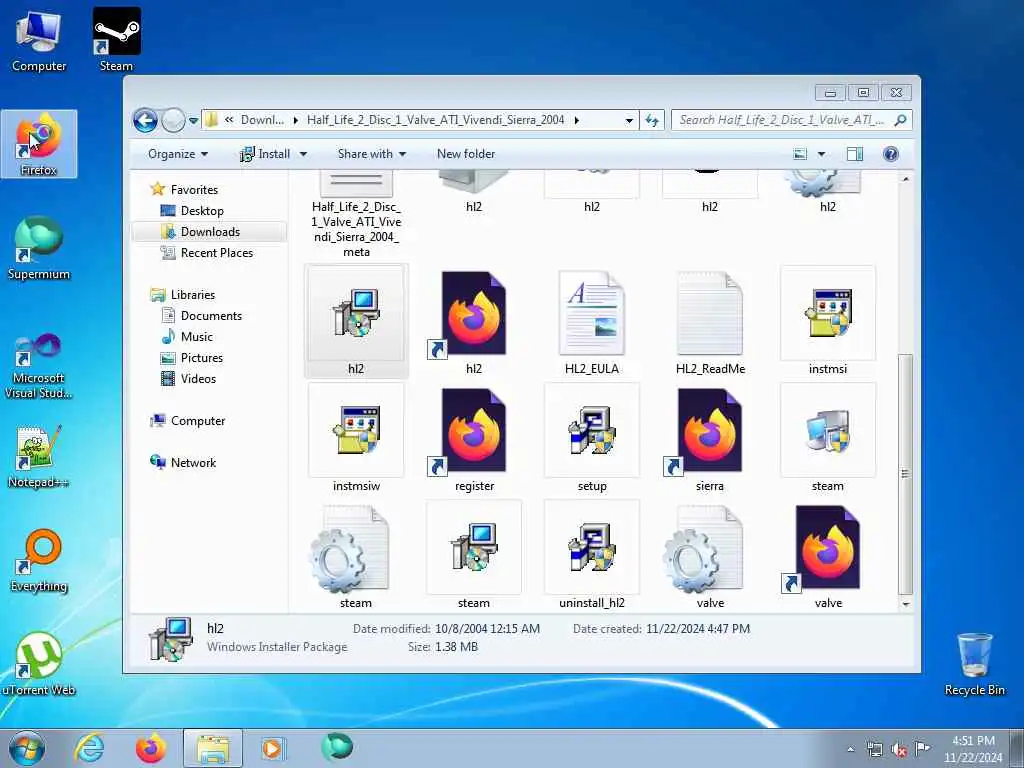Open the Install dropdown arrow
This screenshot has height=768, width=1024.
point(303,154)
